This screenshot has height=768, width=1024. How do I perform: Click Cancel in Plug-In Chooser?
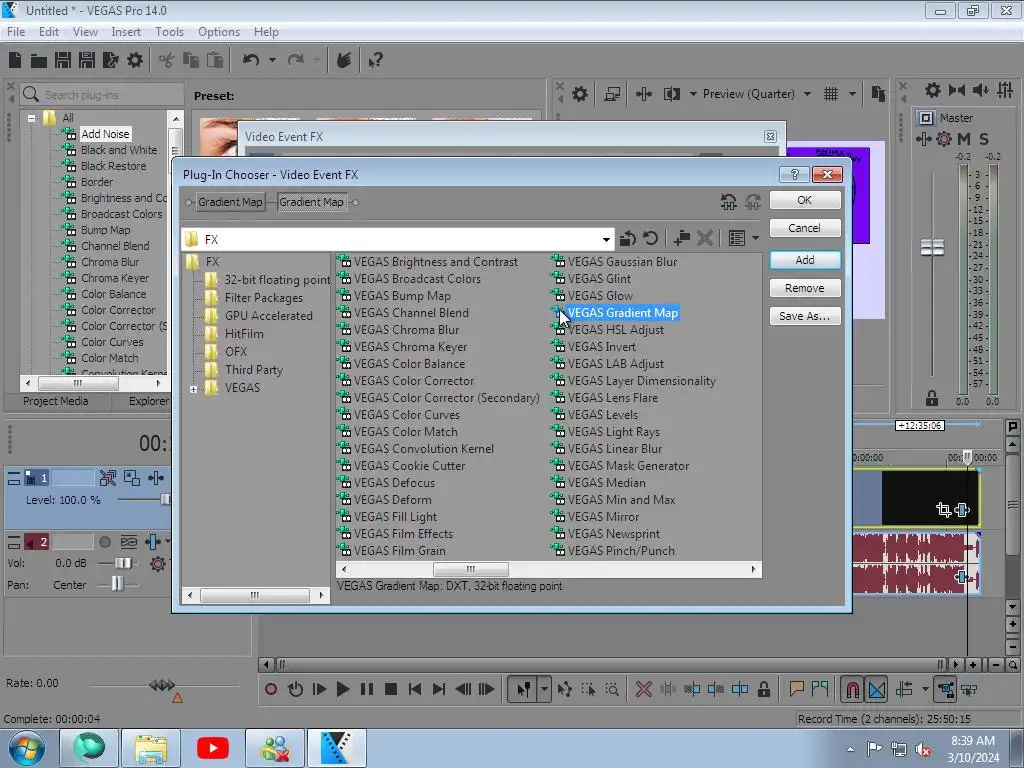coord(805,228)
